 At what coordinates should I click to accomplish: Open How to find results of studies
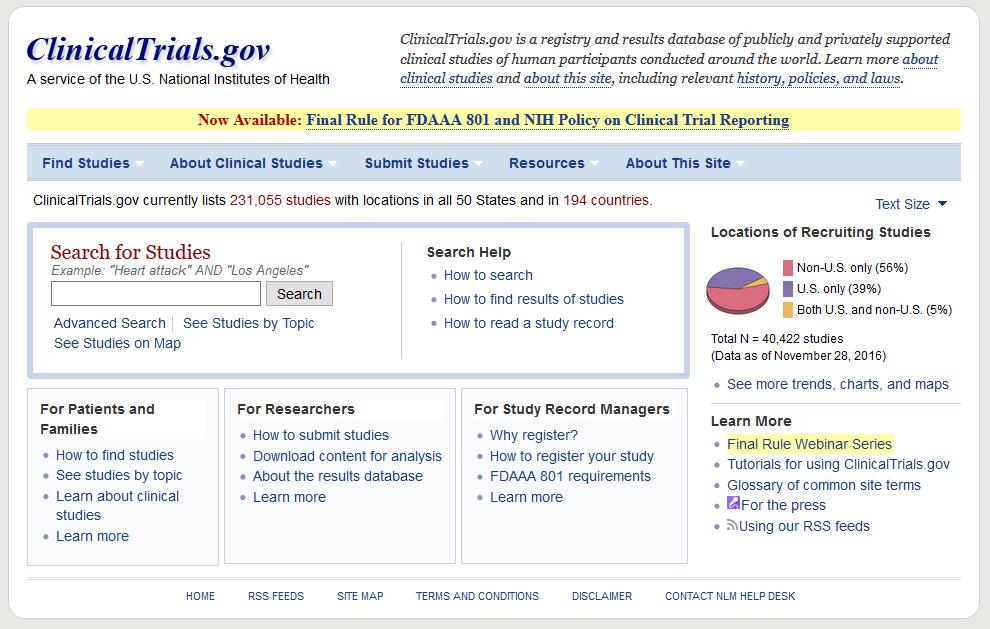[x=534, y=299]
